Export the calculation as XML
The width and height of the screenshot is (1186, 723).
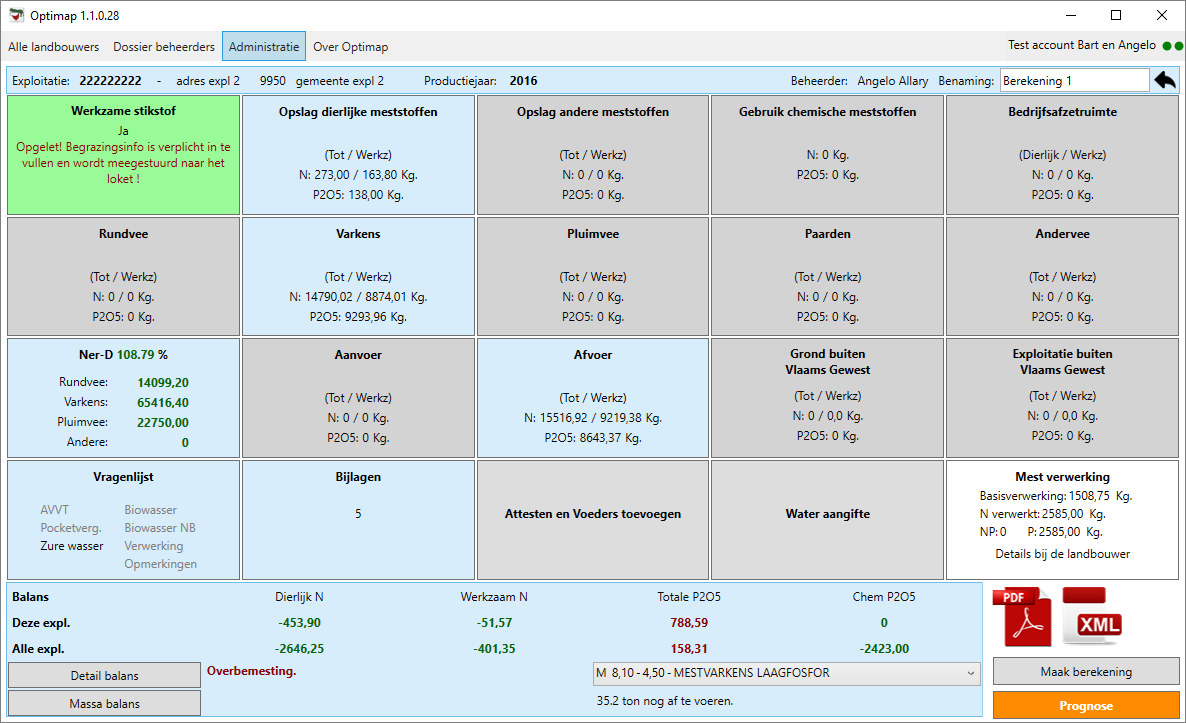click(1092, 616)
